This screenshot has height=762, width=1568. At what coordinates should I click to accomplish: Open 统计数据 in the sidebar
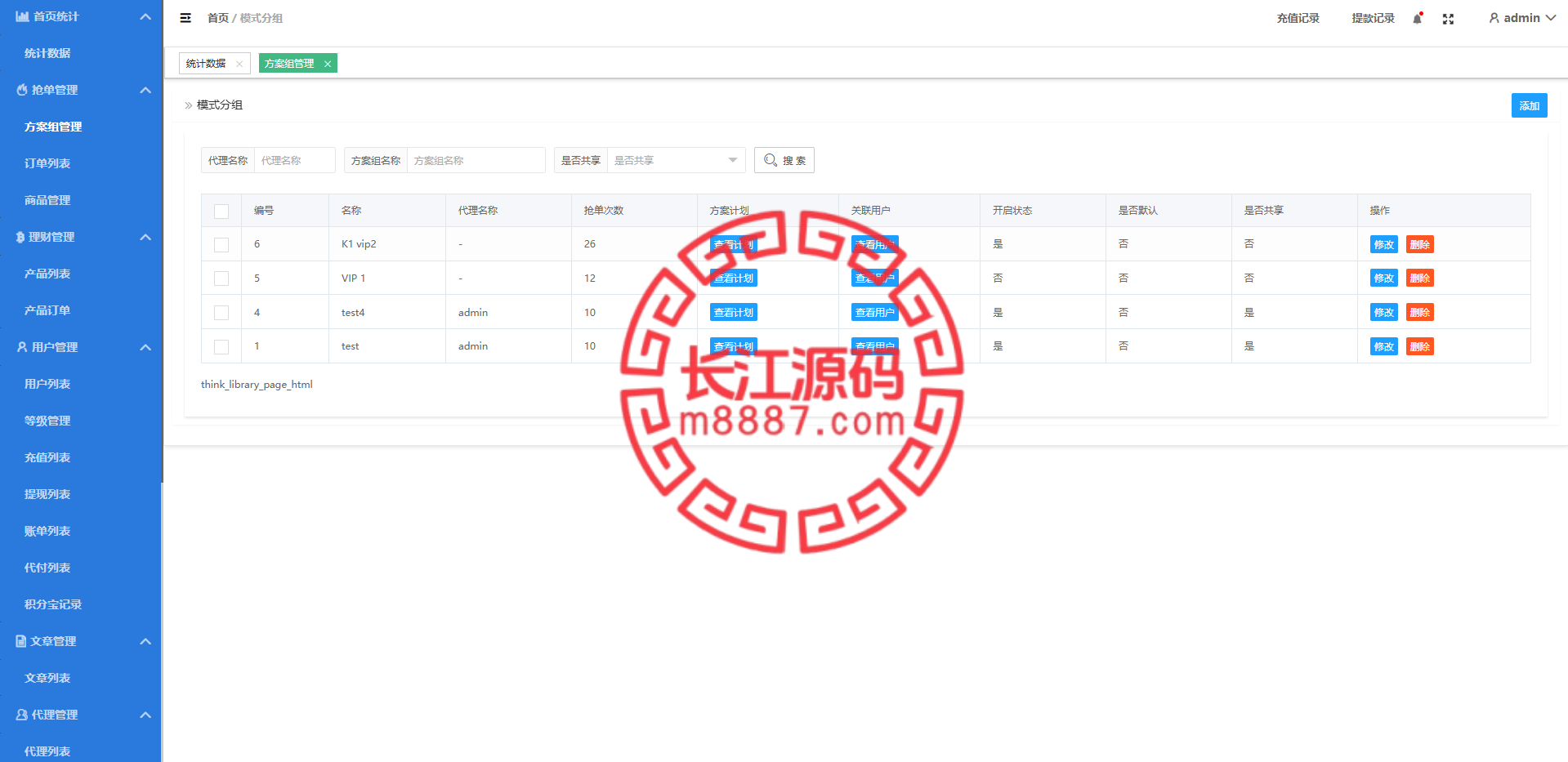point(47,53)
